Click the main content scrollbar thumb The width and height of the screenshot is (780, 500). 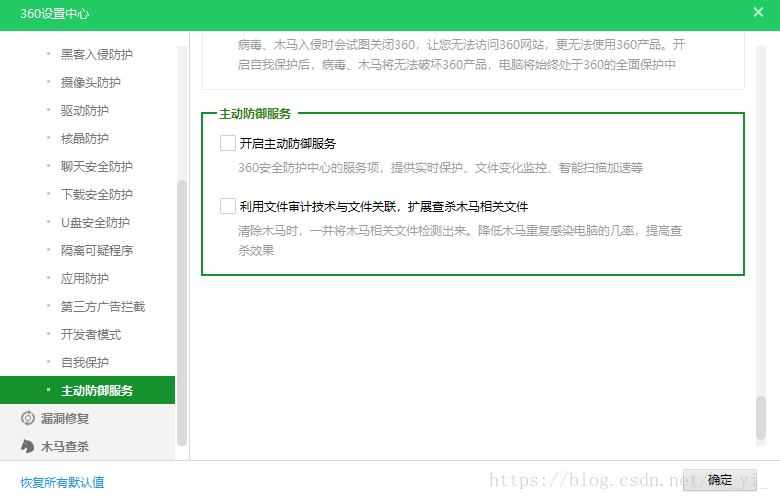point(761,417)
